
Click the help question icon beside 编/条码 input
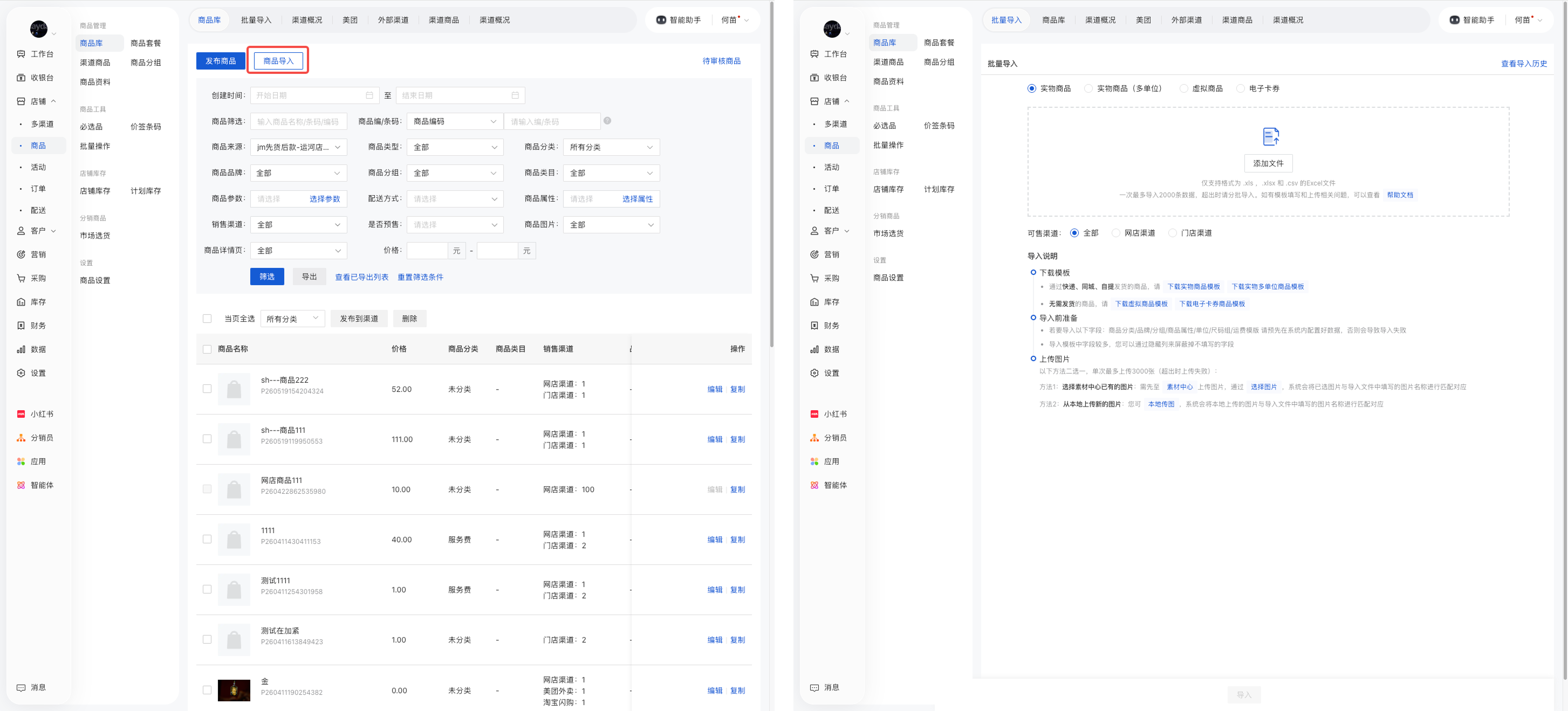607,121
